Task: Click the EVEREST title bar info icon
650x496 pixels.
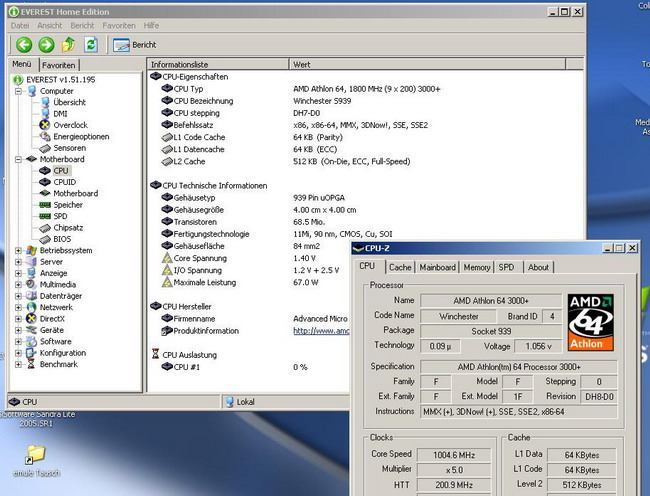Action: [x=14, y=12]
